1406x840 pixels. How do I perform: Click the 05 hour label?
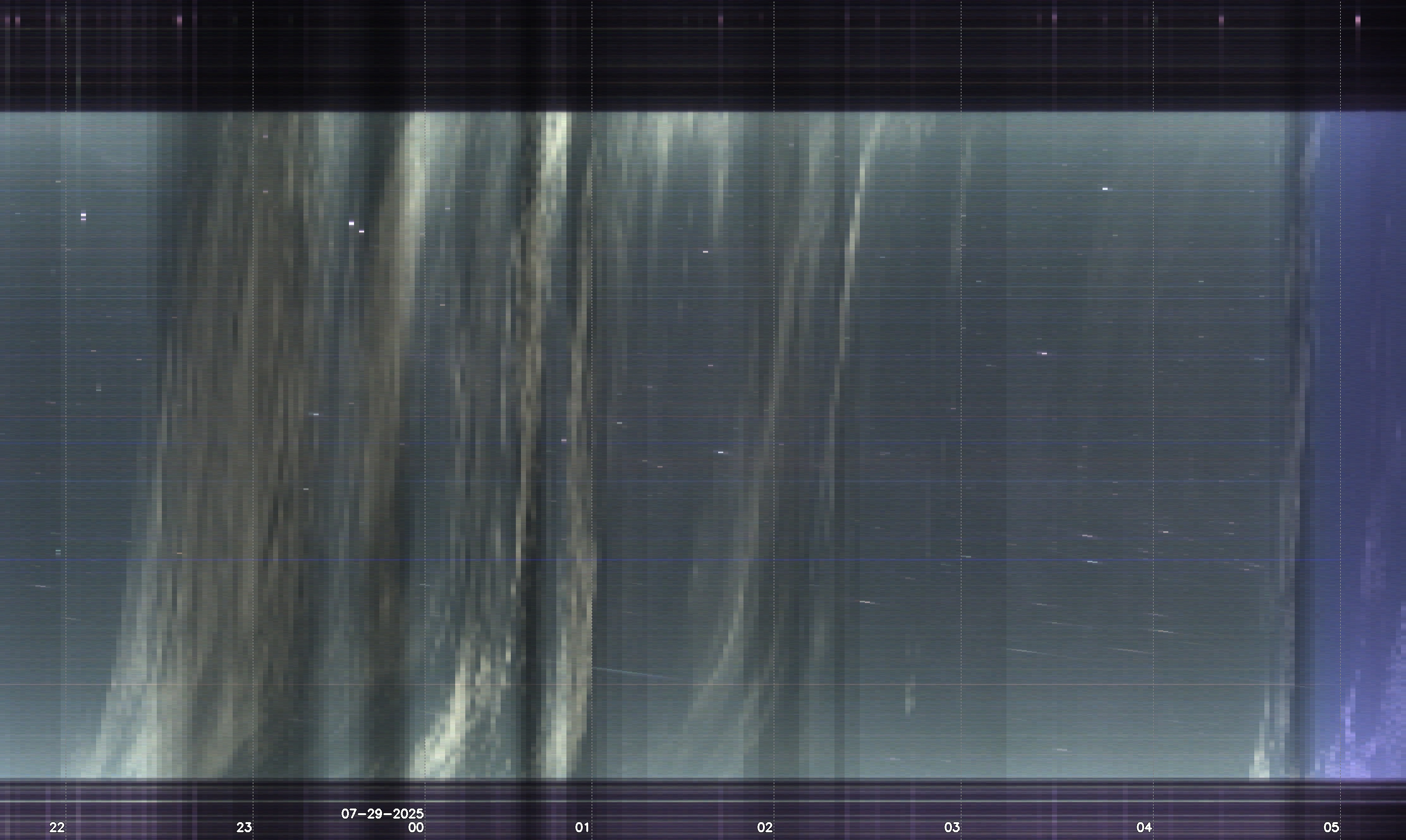pos(1331,827)
